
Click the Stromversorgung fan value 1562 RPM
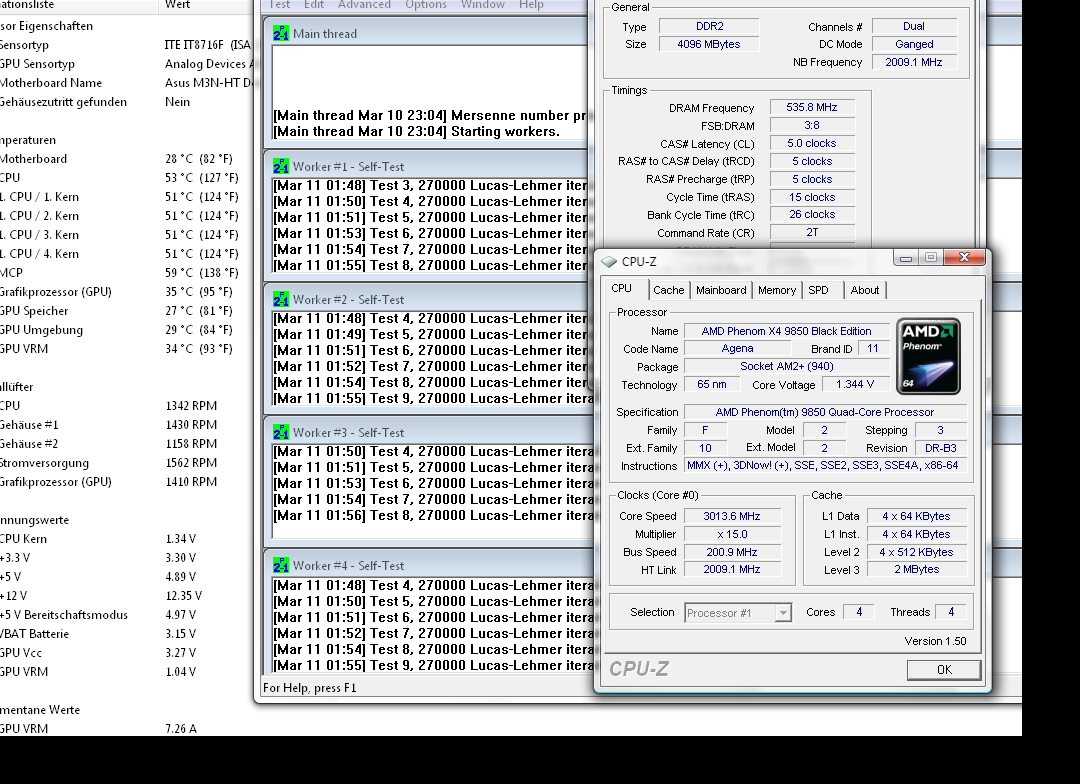(191, 463)
